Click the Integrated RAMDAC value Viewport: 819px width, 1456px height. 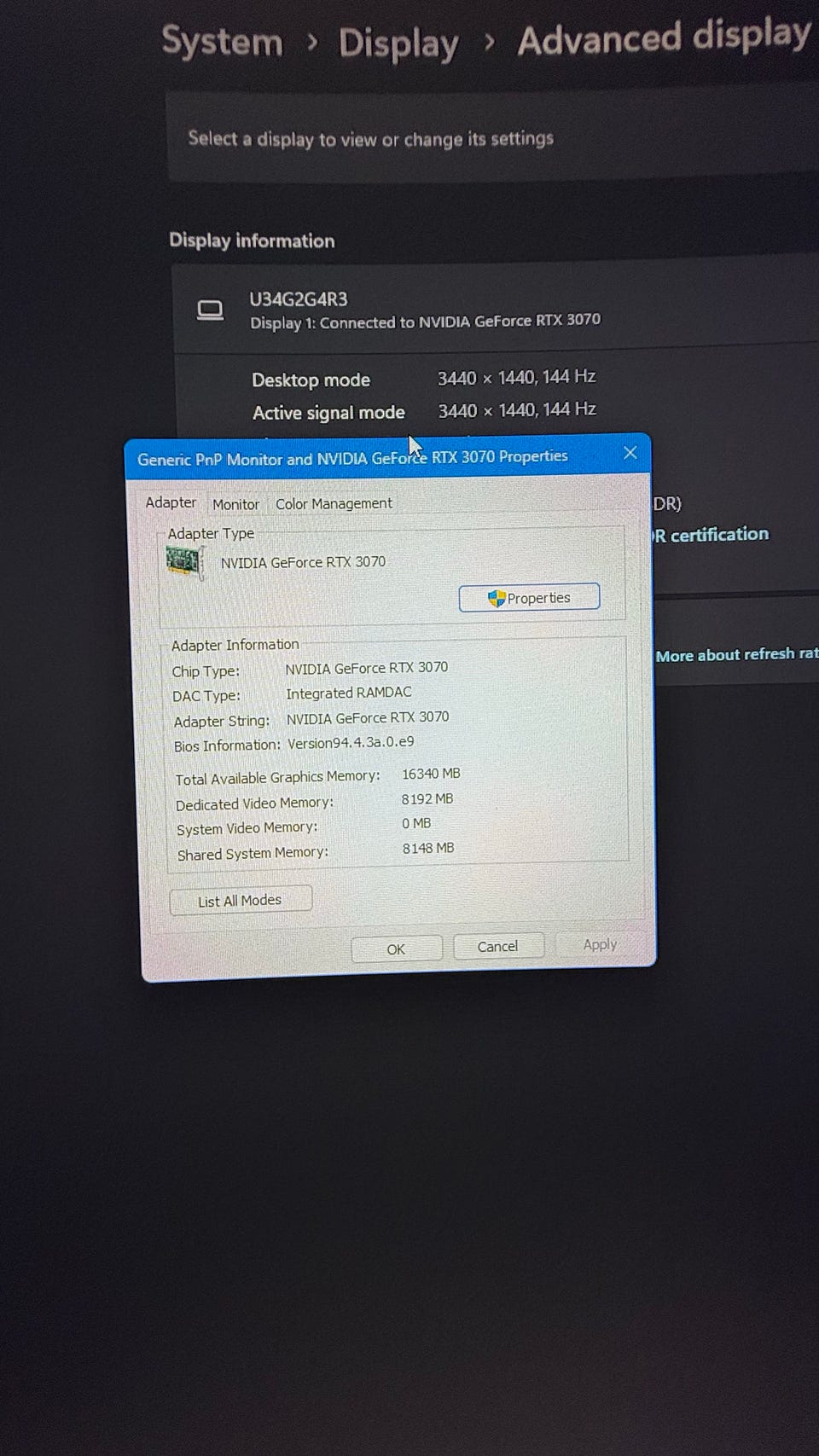(348, 693)
